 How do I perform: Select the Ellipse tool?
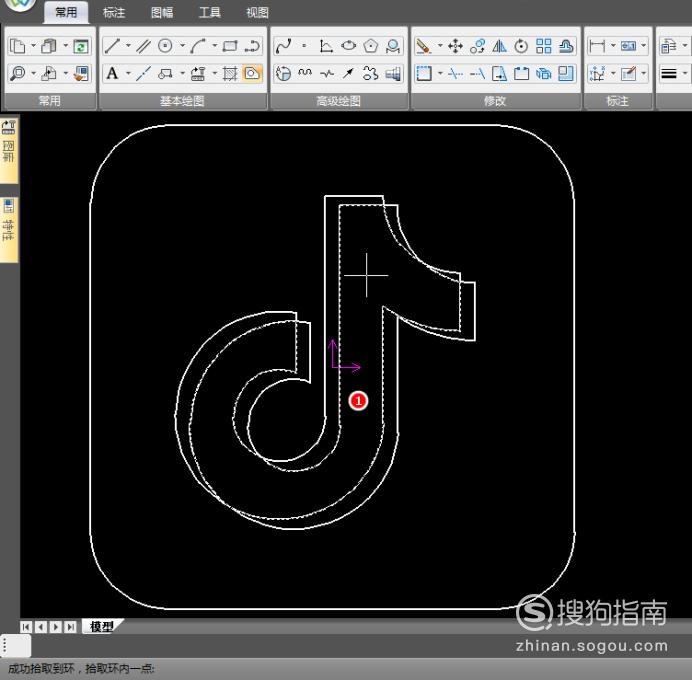tap(349, 45)
